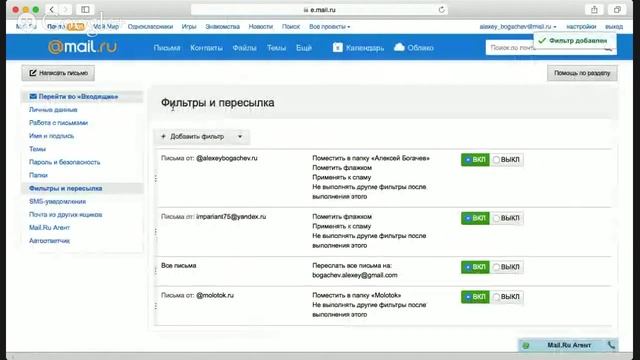Viewport: 640px width, 360px height.
Task: Enable ВКЛ for impariant75@yandex.ru filter
Action: 475,218
